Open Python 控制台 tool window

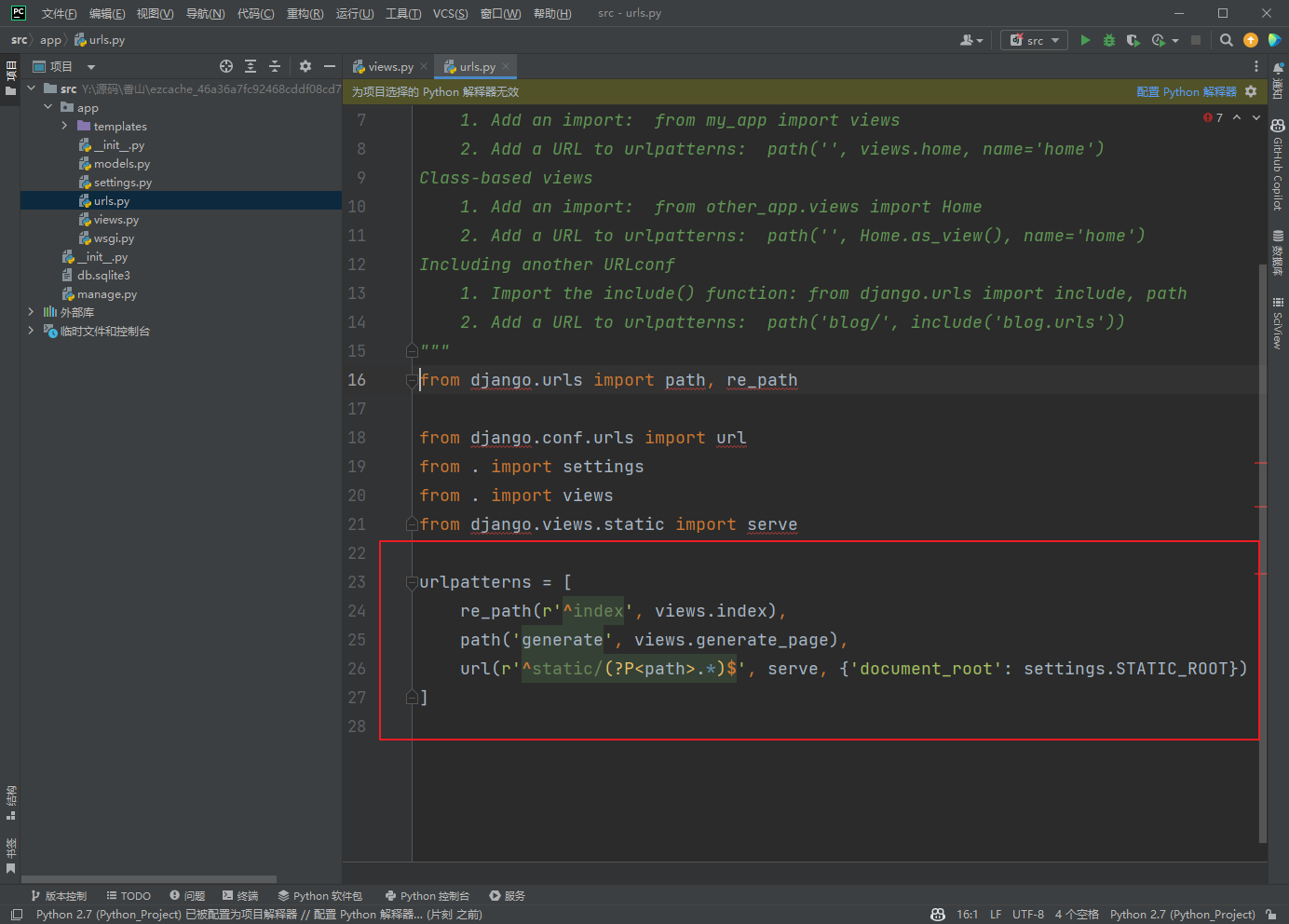point(427,896)
